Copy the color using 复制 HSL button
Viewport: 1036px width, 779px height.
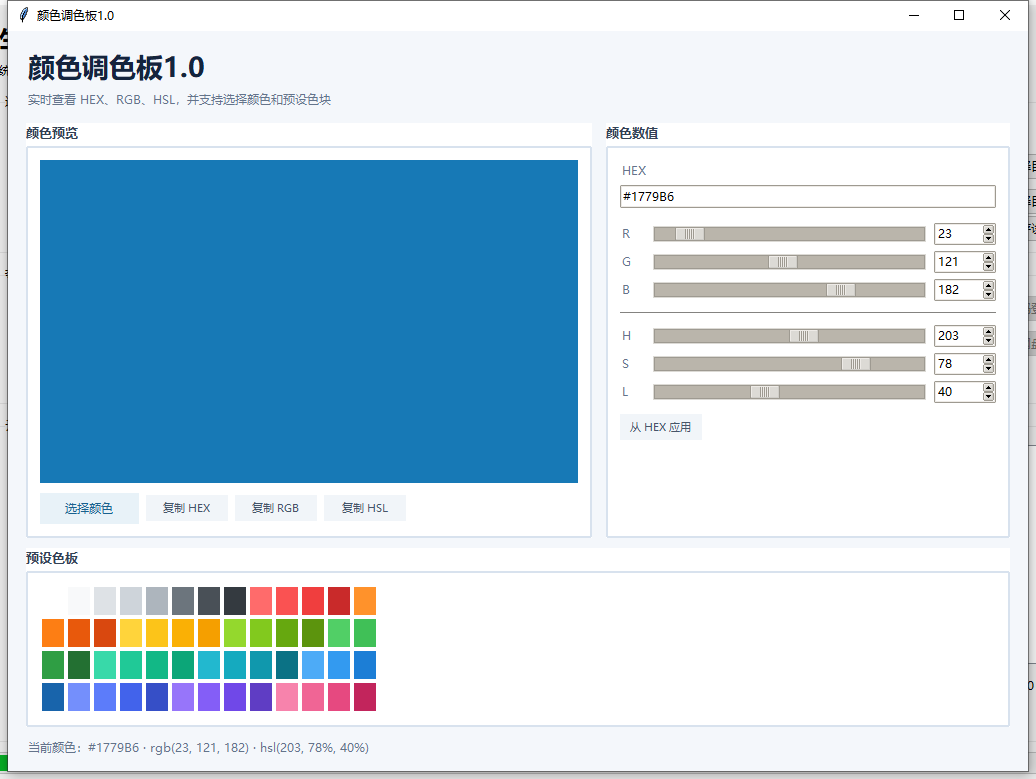point(365,508)
